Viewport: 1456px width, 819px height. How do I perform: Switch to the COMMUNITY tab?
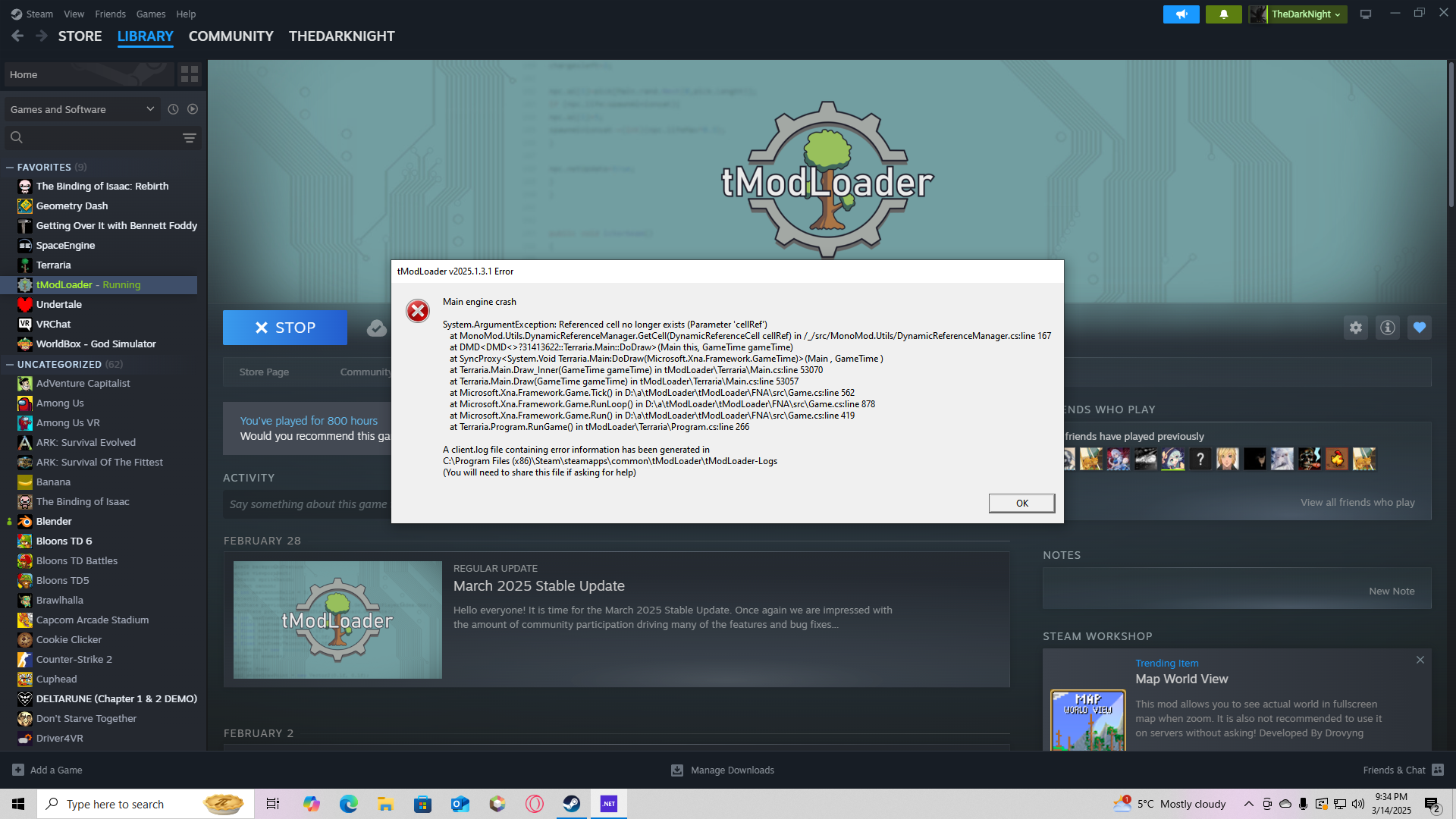pyautogui.click(x=231, y=36)
